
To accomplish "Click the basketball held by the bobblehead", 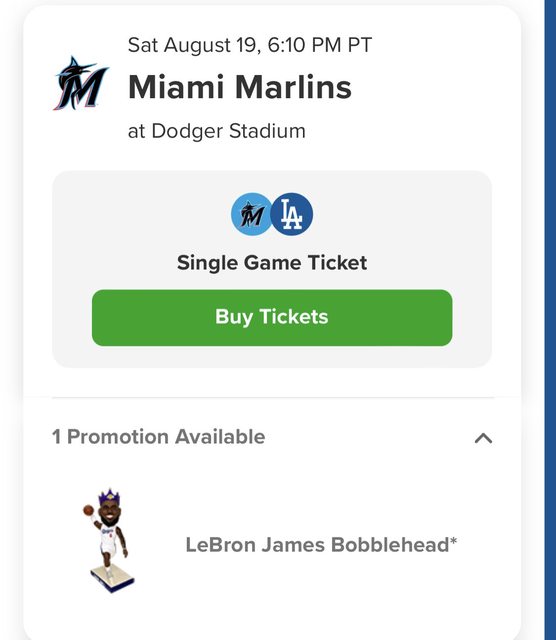I will pyautogui.click(x=88, y=510).
